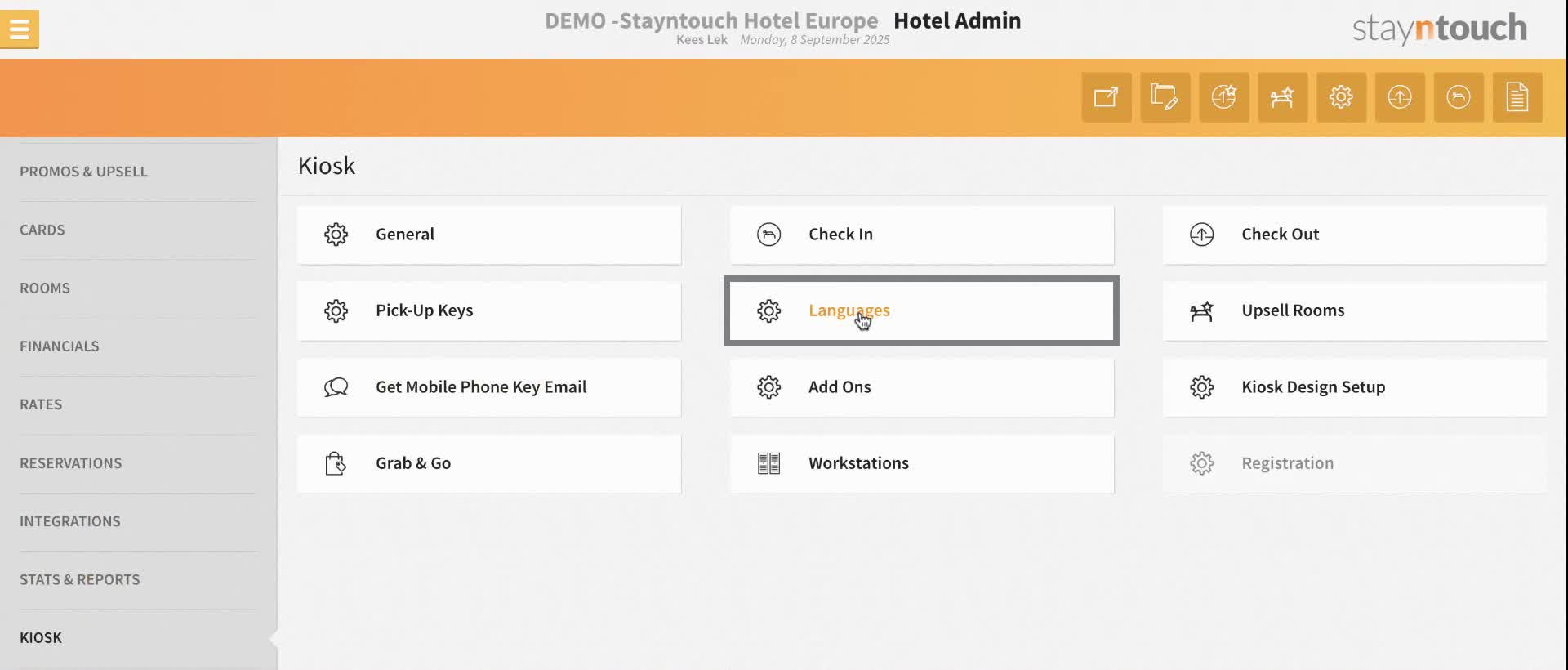The width and height of the screenshot is (1568, 670).
Task: Click the gear icon beside Registration
Action: click(x=1201, y=463)
